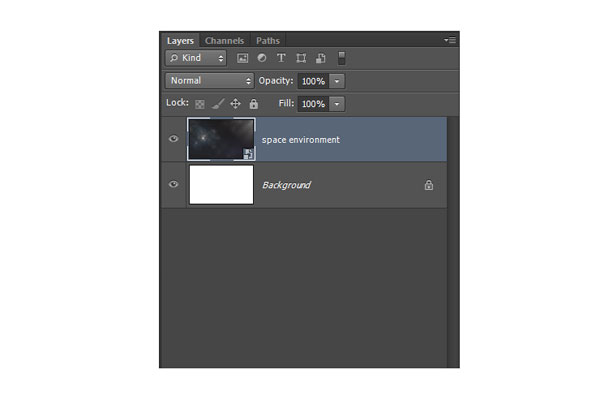
Task: Filter for smart objects icon
Action: 321,58
